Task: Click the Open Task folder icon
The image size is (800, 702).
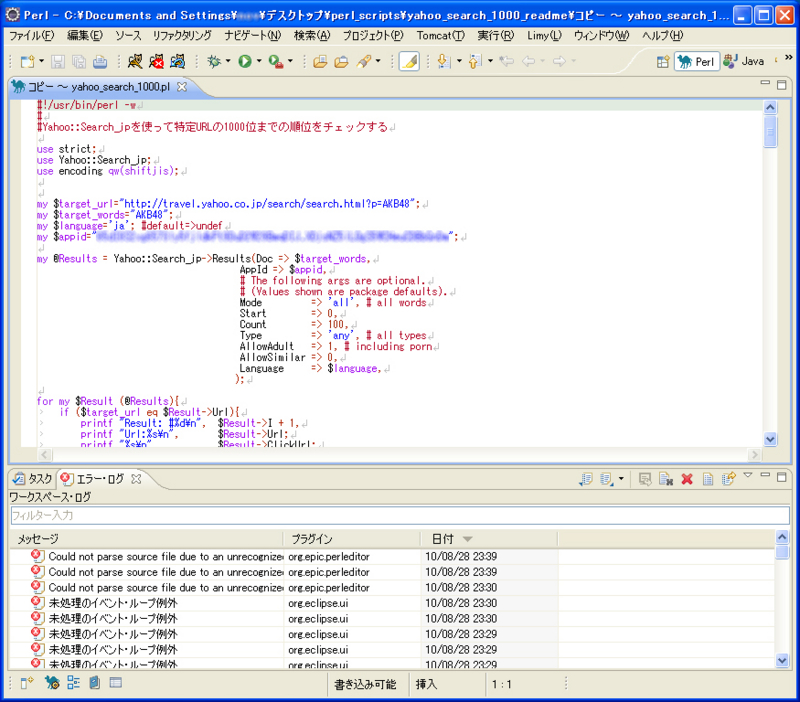Action: pos(341,62)
